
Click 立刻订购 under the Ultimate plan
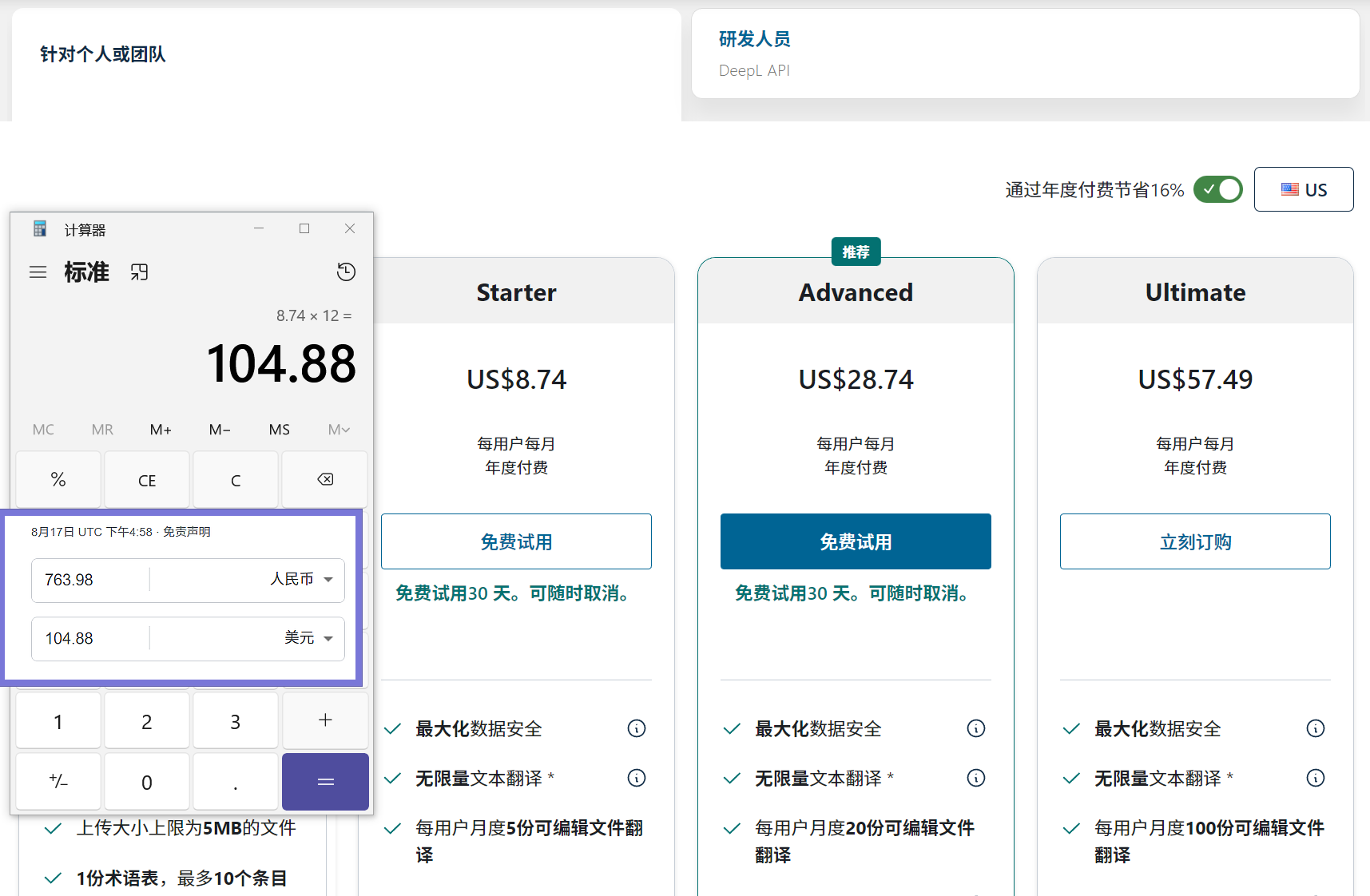click(x=1194, y=541)
